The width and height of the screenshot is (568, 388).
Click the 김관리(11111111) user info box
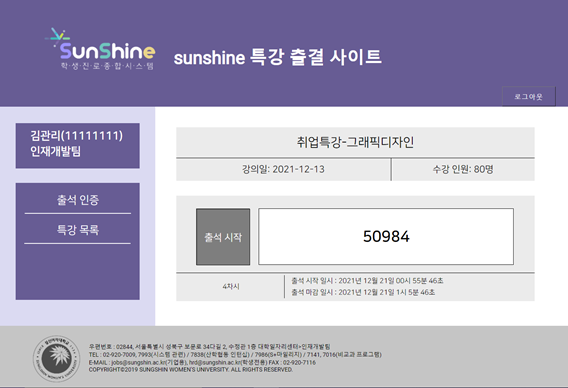coord(78,146)
